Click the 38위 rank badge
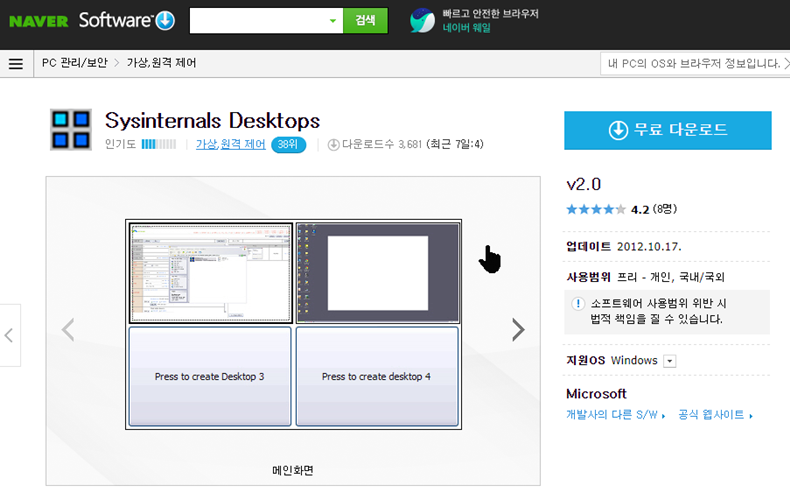This screenshot has height=492, width=790. (288, 145)
